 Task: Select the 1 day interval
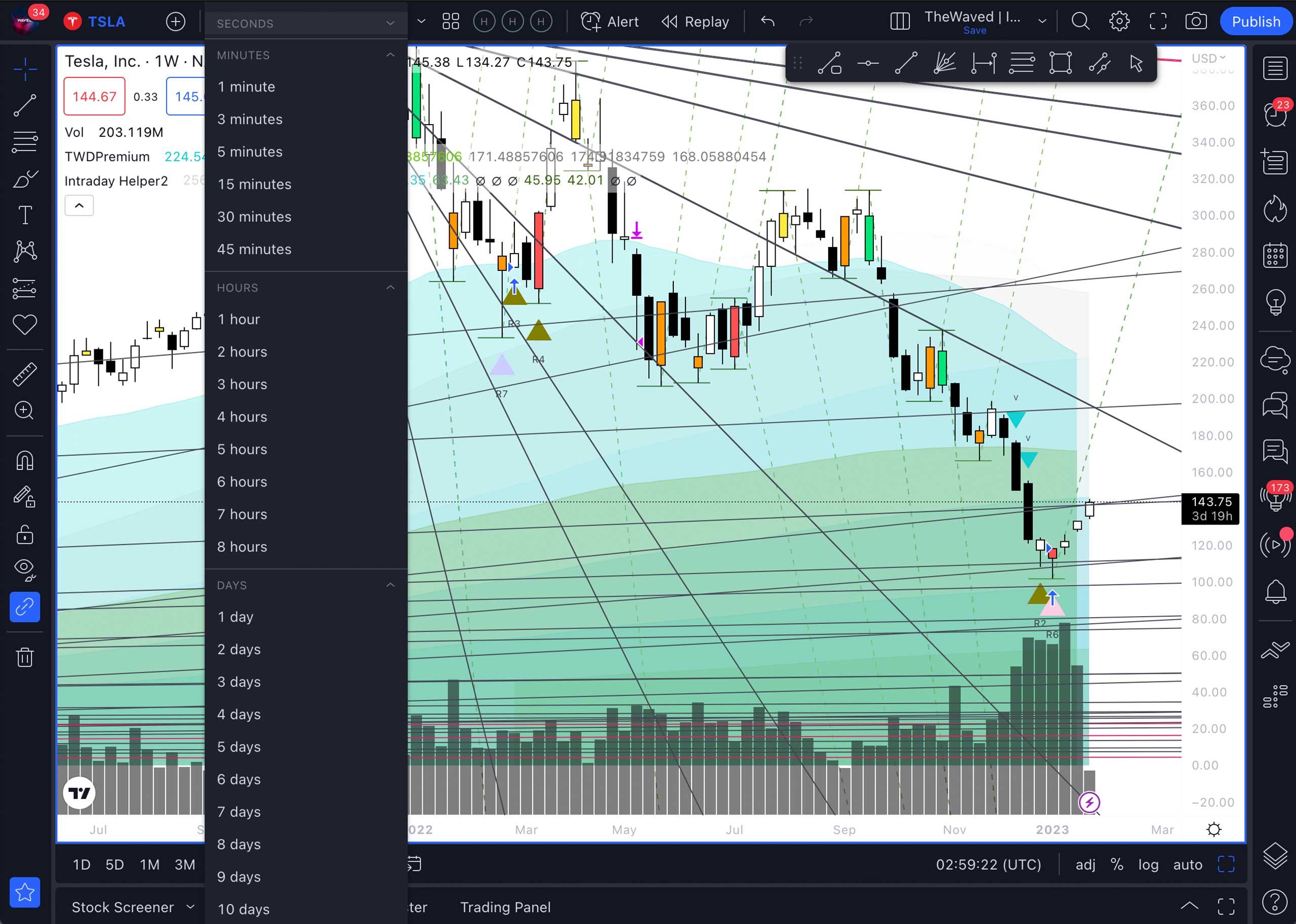click(305, 617)
